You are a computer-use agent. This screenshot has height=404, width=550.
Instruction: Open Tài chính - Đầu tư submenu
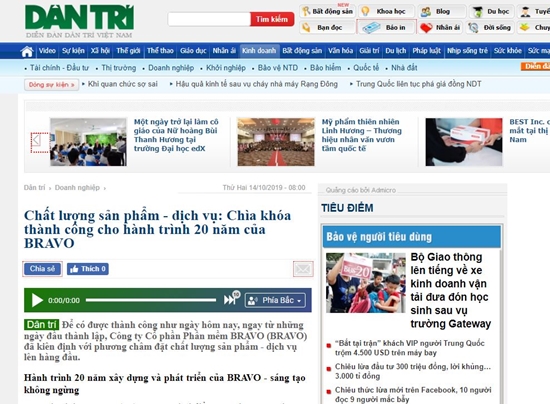click(x=59, y=68)
